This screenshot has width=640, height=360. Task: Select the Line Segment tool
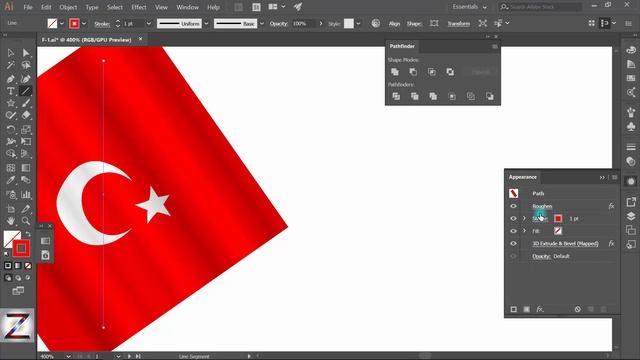pos(26,91)
